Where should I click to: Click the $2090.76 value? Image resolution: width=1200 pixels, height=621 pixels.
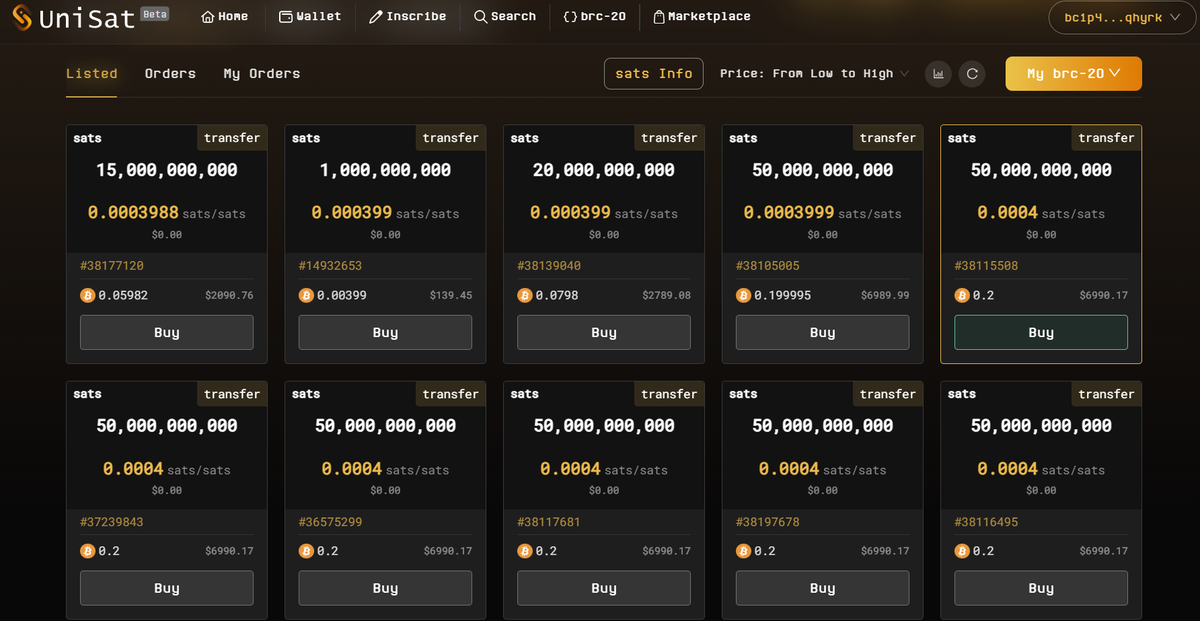[229, 296]
